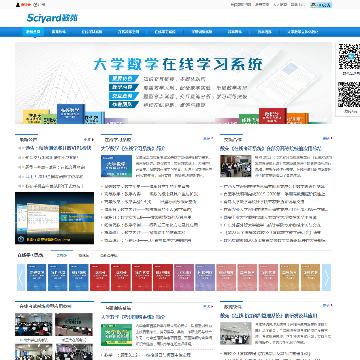The width and height of the screenshot is (360, 360).
Task: Click the 'more' link in the middle news panel
Action: click(x=208, y=138)
